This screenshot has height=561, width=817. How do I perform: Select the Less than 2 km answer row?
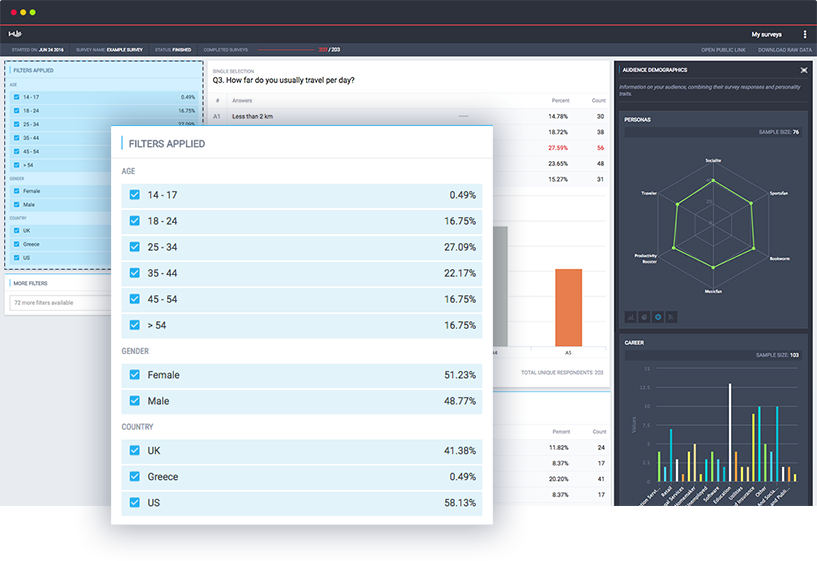pos(409,116)
